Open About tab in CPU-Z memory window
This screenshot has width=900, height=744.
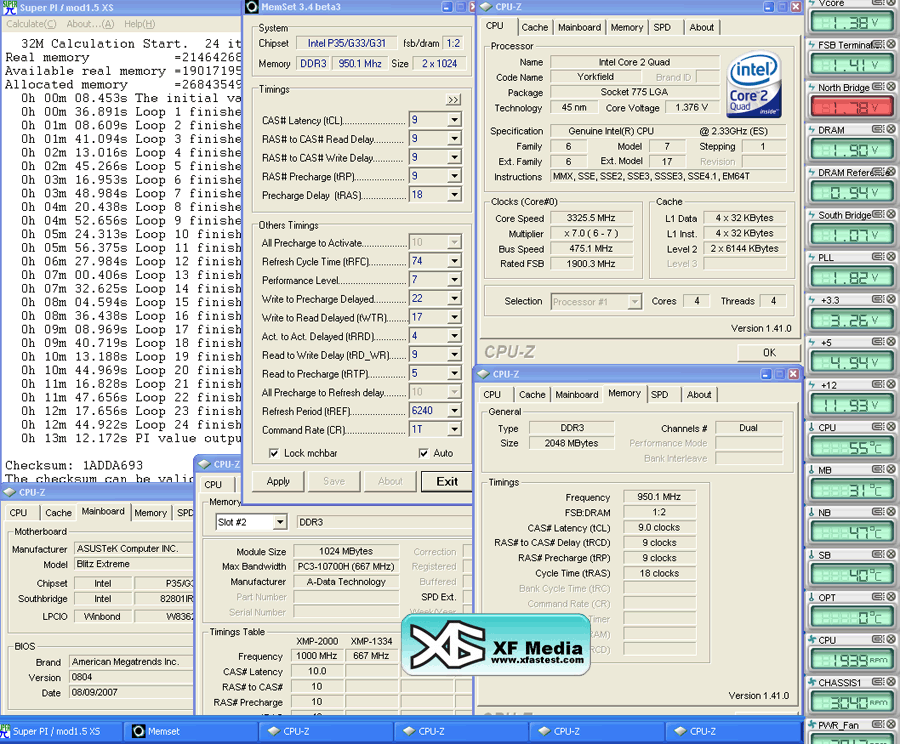pos(699,394)
